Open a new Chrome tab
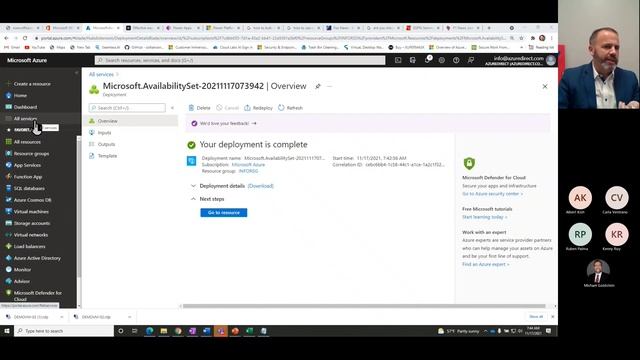The width and height of the screenshot is (640, 360). [489, 28]
